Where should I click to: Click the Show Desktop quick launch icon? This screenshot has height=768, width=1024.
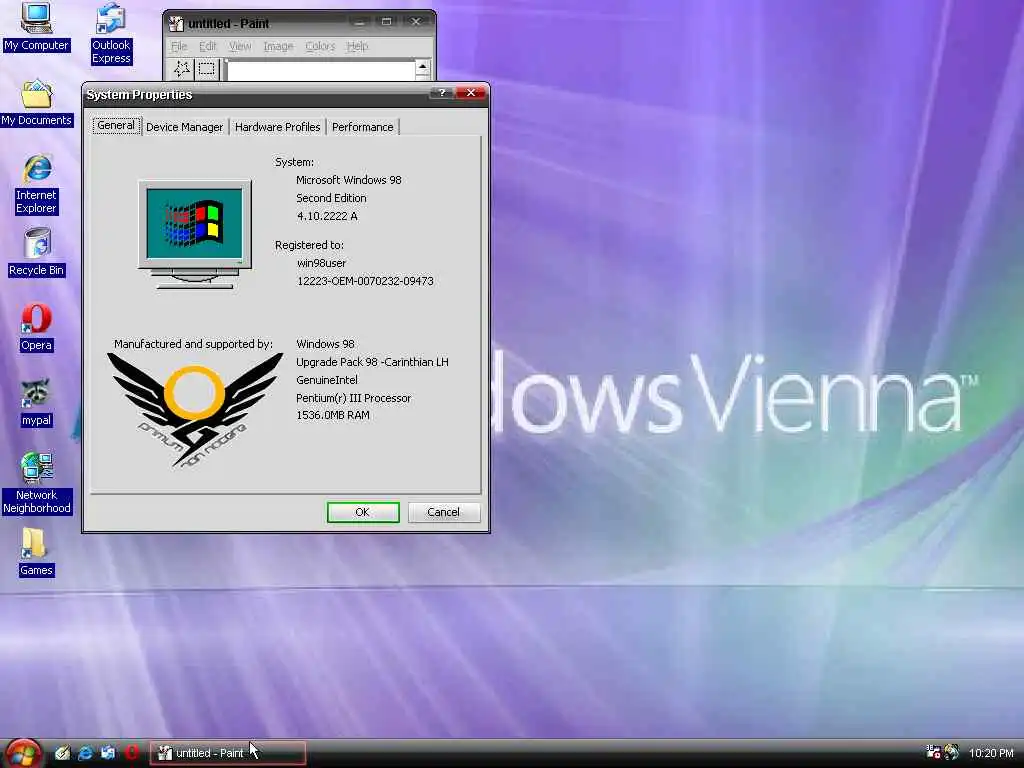[x=62, y=753]
